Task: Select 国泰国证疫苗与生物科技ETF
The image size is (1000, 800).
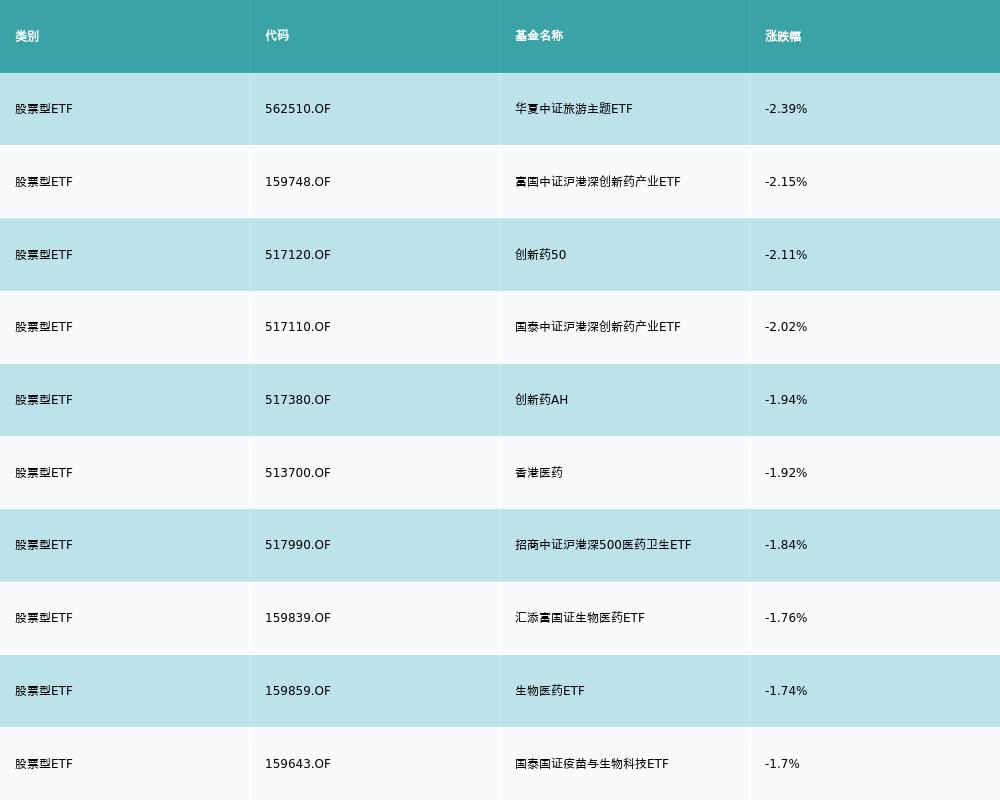Action: click(589, 763)
